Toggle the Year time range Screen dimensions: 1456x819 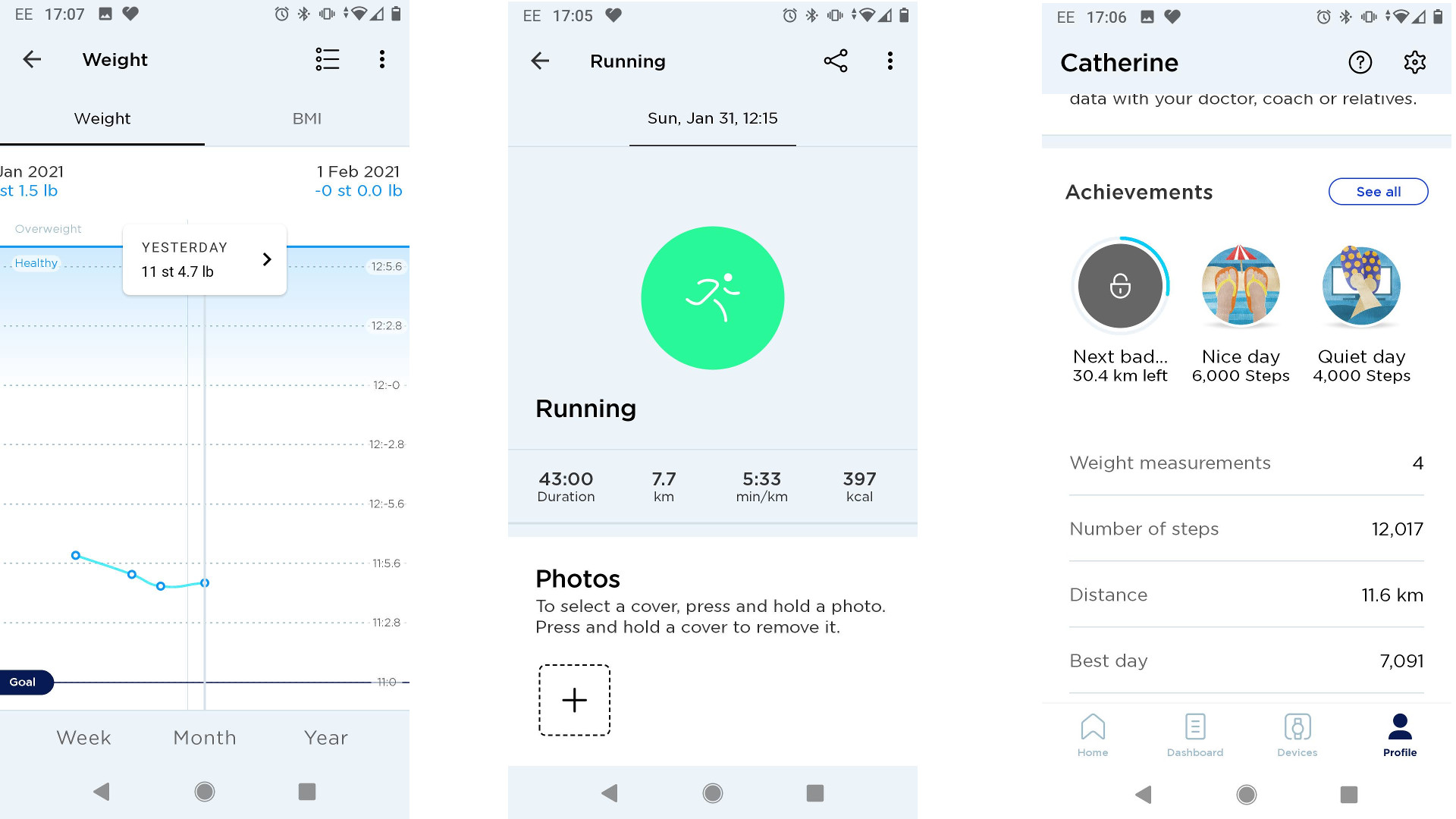point(325,736)
